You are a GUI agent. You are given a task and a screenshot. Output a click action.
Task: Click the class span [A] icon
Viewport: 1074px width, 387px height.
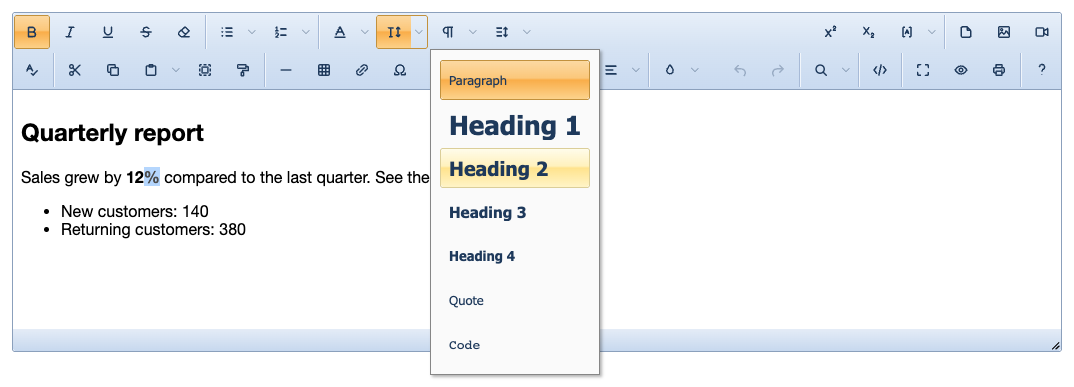(907, 32)
